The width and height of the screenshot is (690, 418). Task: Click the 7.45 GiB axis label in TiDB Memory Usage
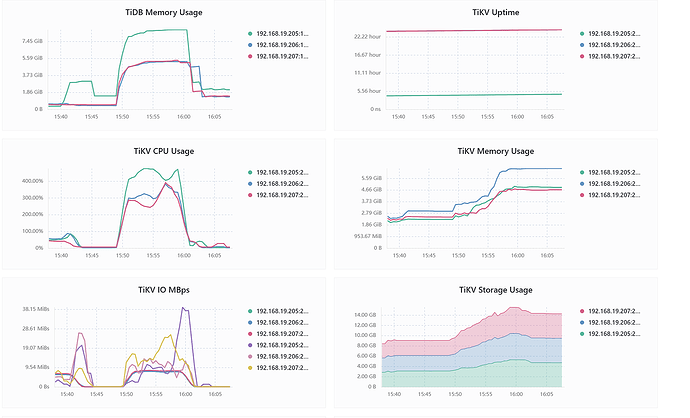click(32, 41)
